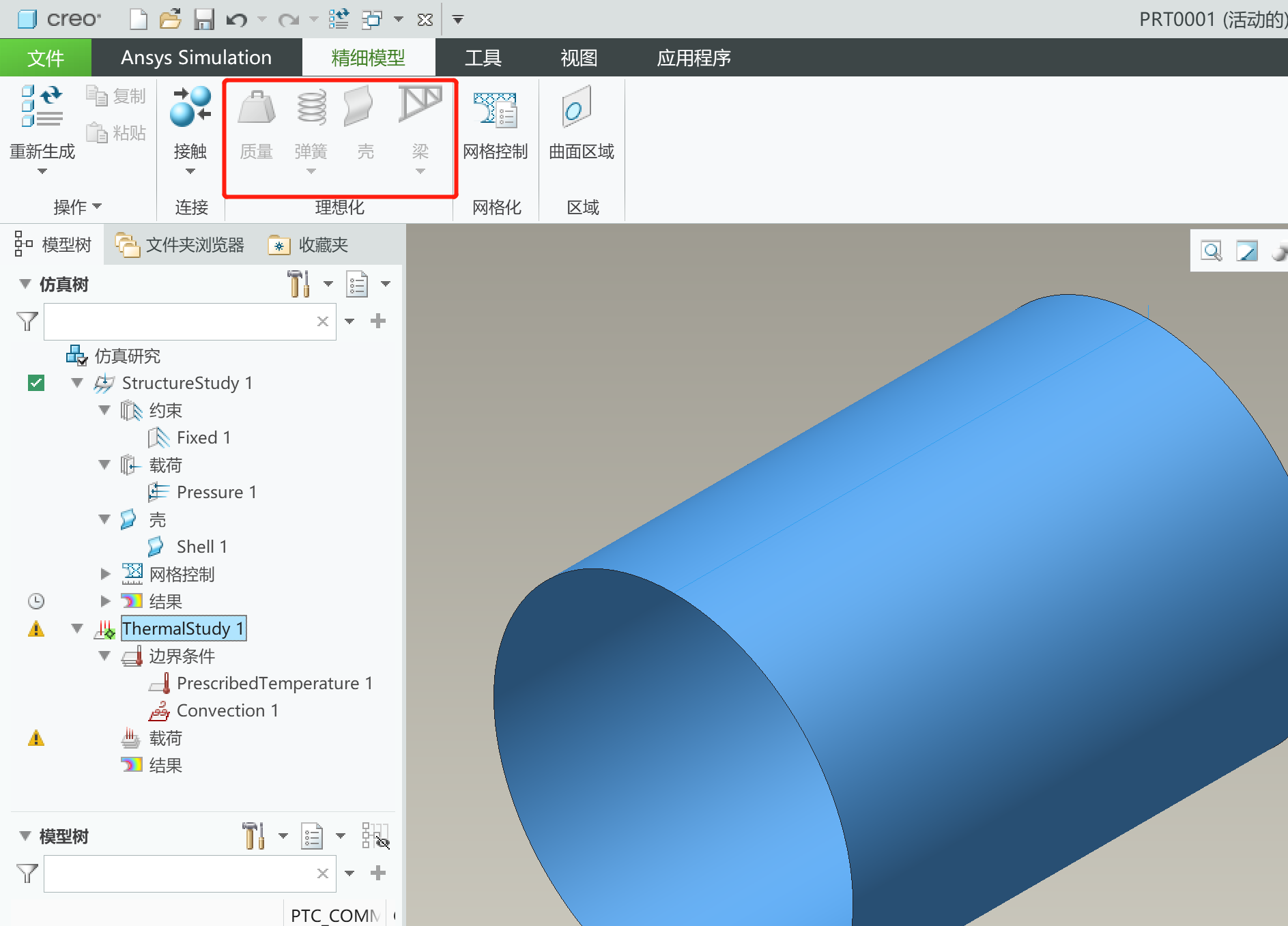The image size is (1288, 926).
Task: Click the zoom magnifier icon in graphics area
Action: (1212, 250)
